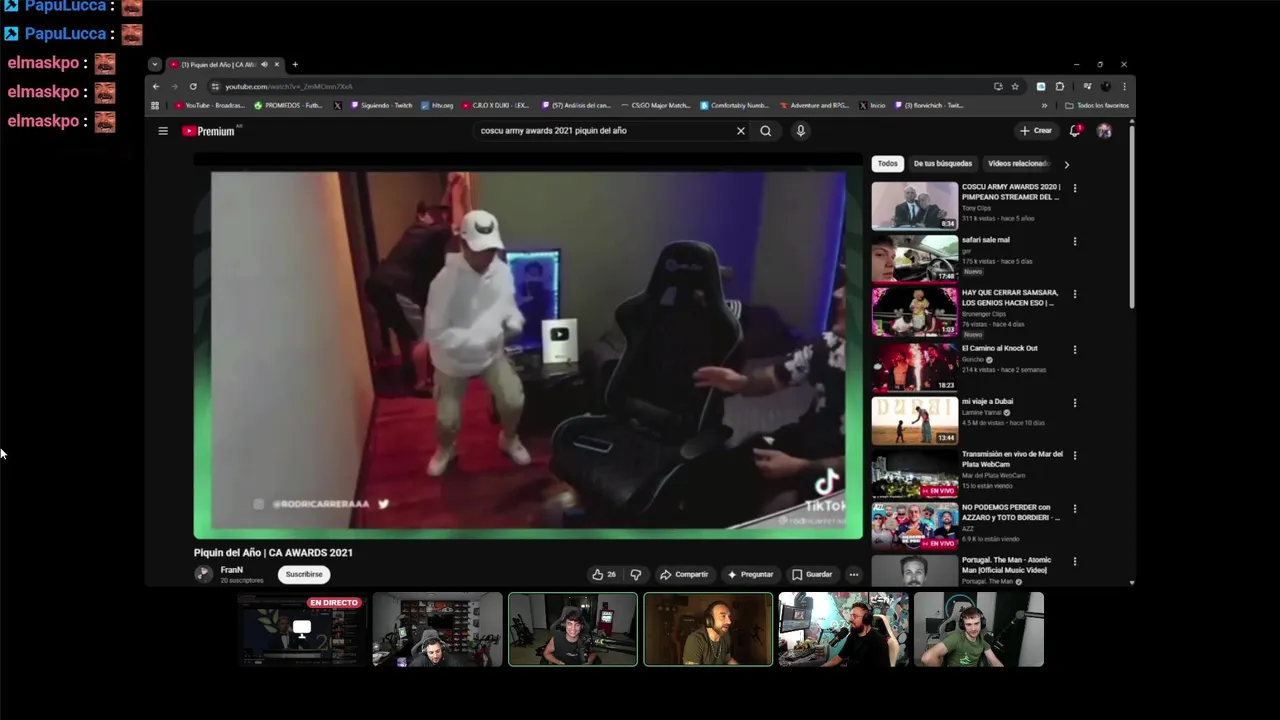Click the Preguntar button
This screenshot has height=720, width=1280.
click(x=750, y=574)
